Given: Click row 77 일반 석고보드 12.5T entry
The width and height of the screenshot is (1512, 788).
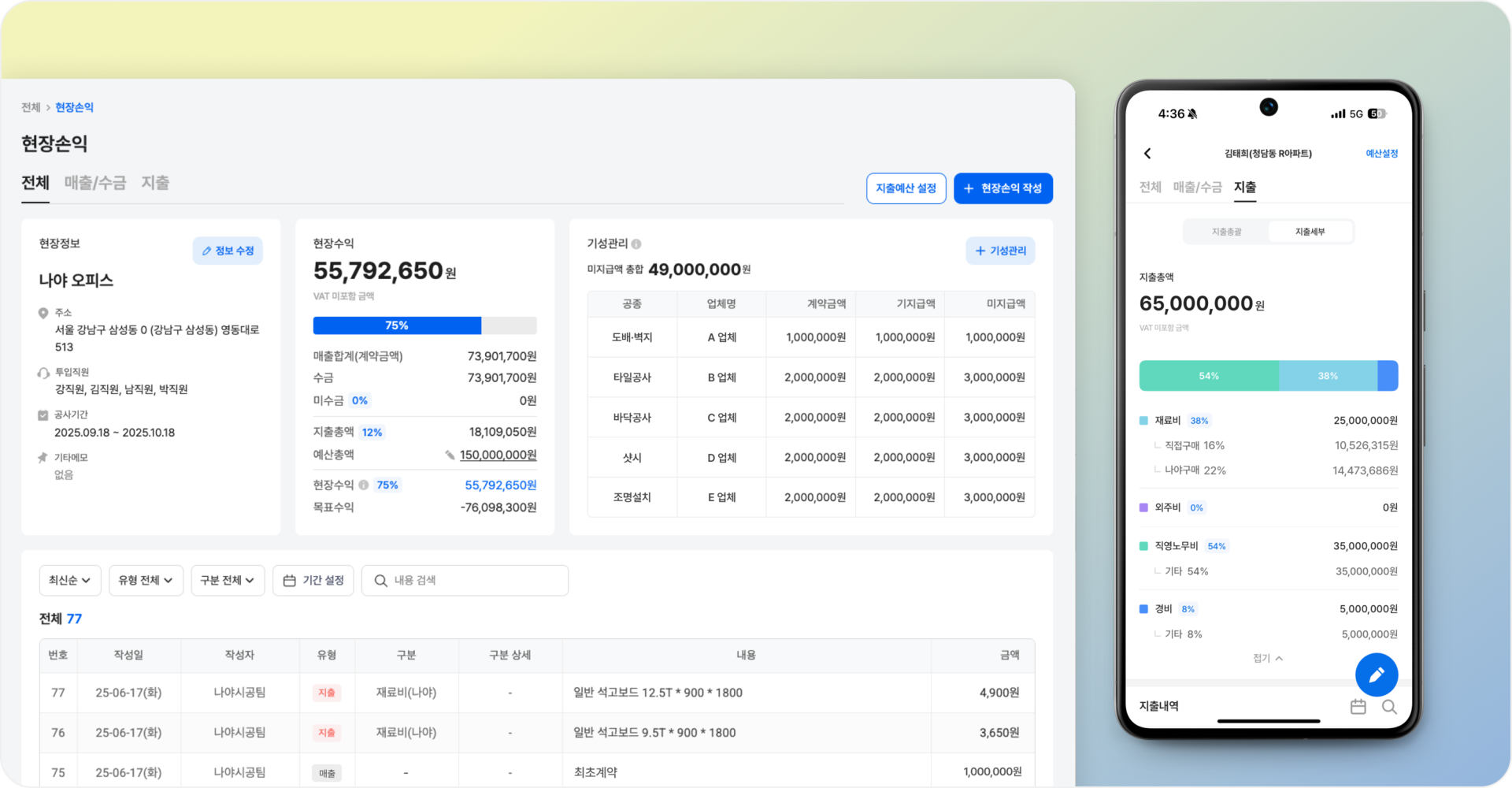Looking at the screenshot, I should click(x=658, y=693).
